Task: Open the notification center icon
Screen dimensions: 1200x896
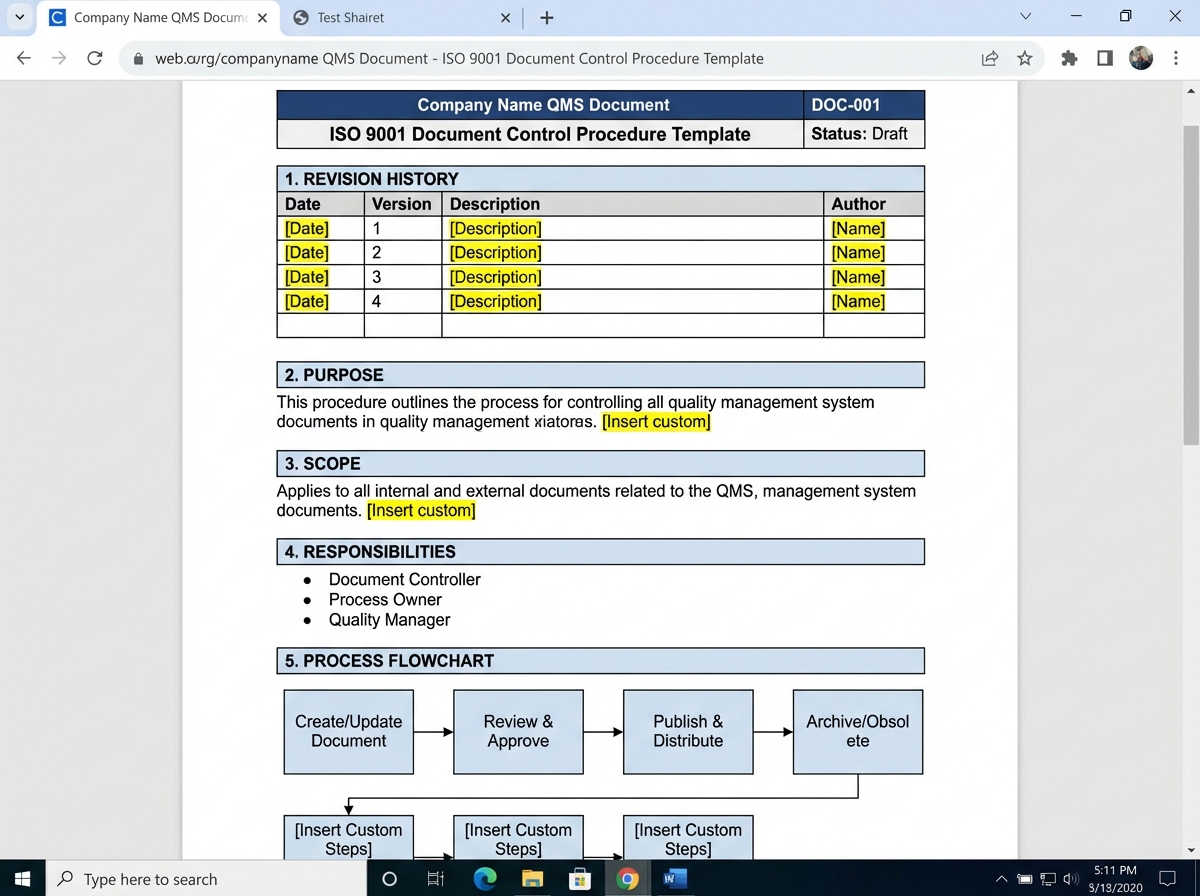Action: point(1166,880)
